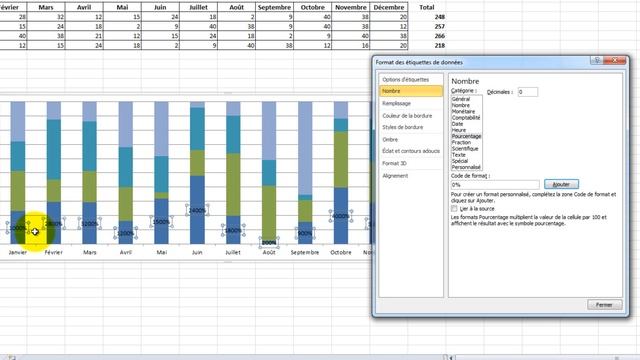640x360 pixels.
Task: Select top light-blue segment of Septembre bar
Action: click(305, 148)
